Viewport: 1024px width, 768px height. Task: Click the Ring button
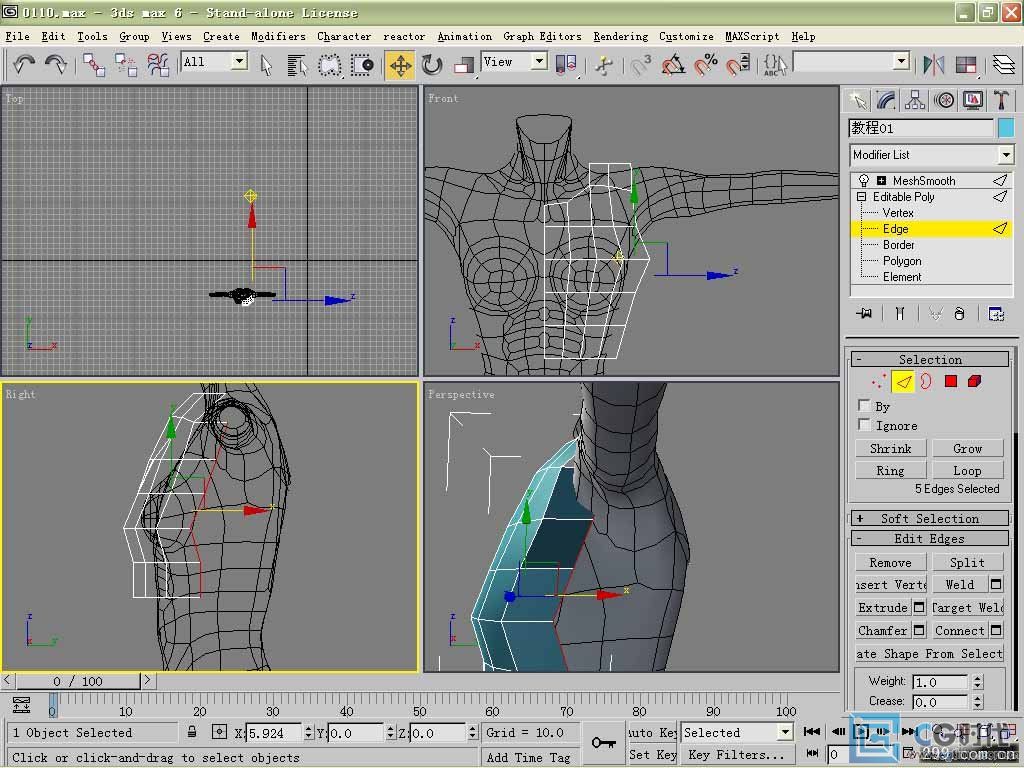coord(890,471)
